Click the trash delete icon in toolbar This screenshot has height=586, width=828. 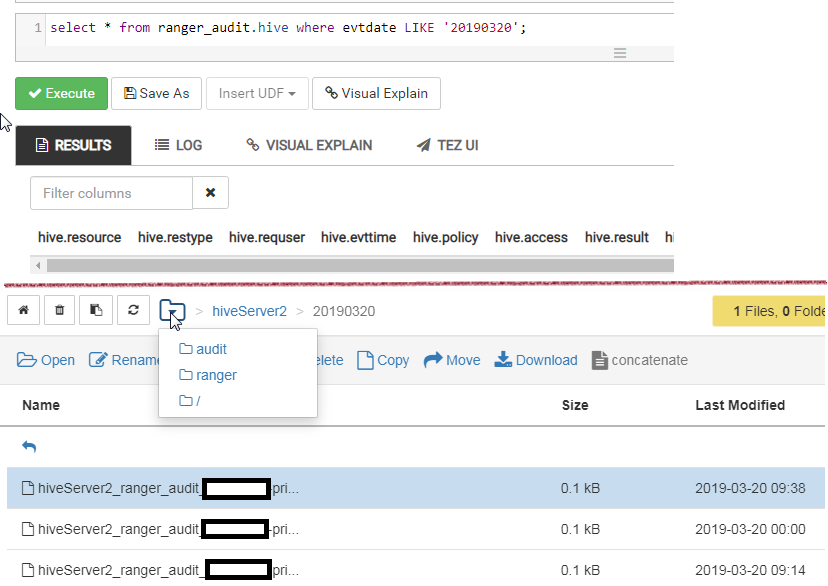pyautogui.click(x=59, y=310)
